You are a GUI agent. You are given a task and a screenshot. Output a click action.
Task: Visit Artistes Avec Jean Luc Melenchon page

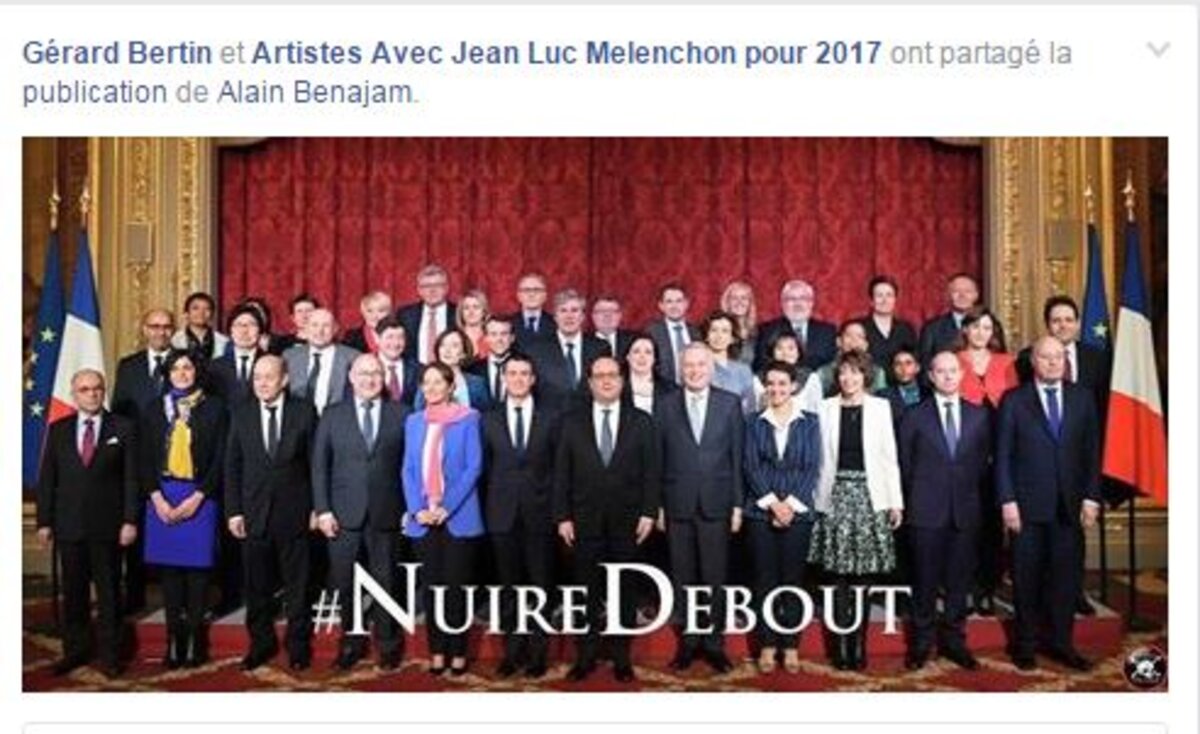pyautogui.click(x=566, y=54)
